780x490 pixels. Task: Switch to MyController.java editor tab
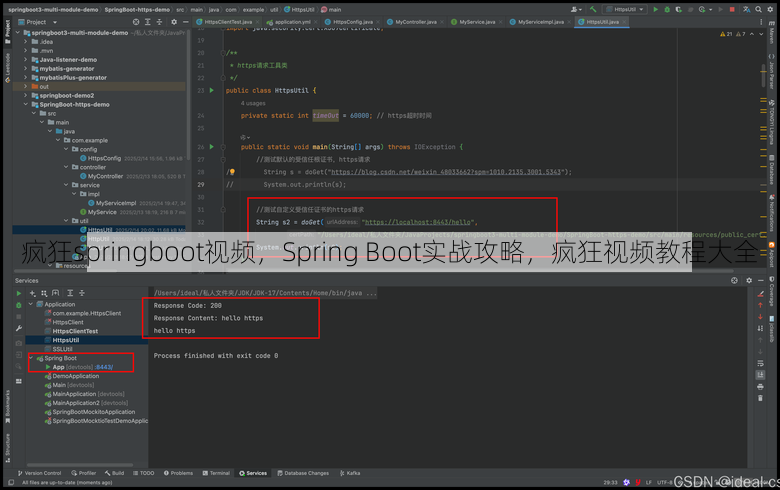[414, 22]
